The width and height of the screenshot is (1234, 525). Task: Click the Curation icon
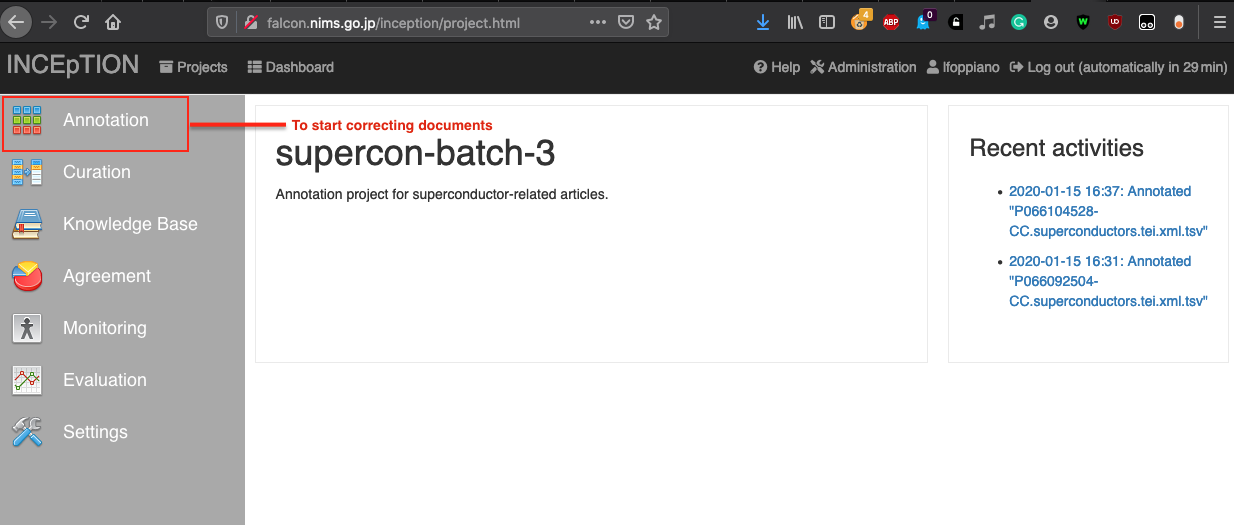(x=26, y=172)
